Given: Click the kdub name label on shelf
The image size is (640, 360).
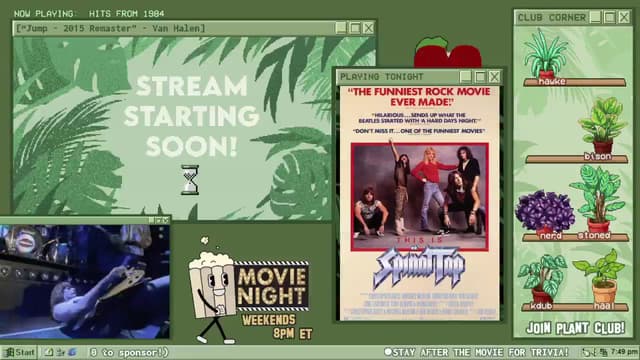Looking at the screenshot, I should [541, 306].
